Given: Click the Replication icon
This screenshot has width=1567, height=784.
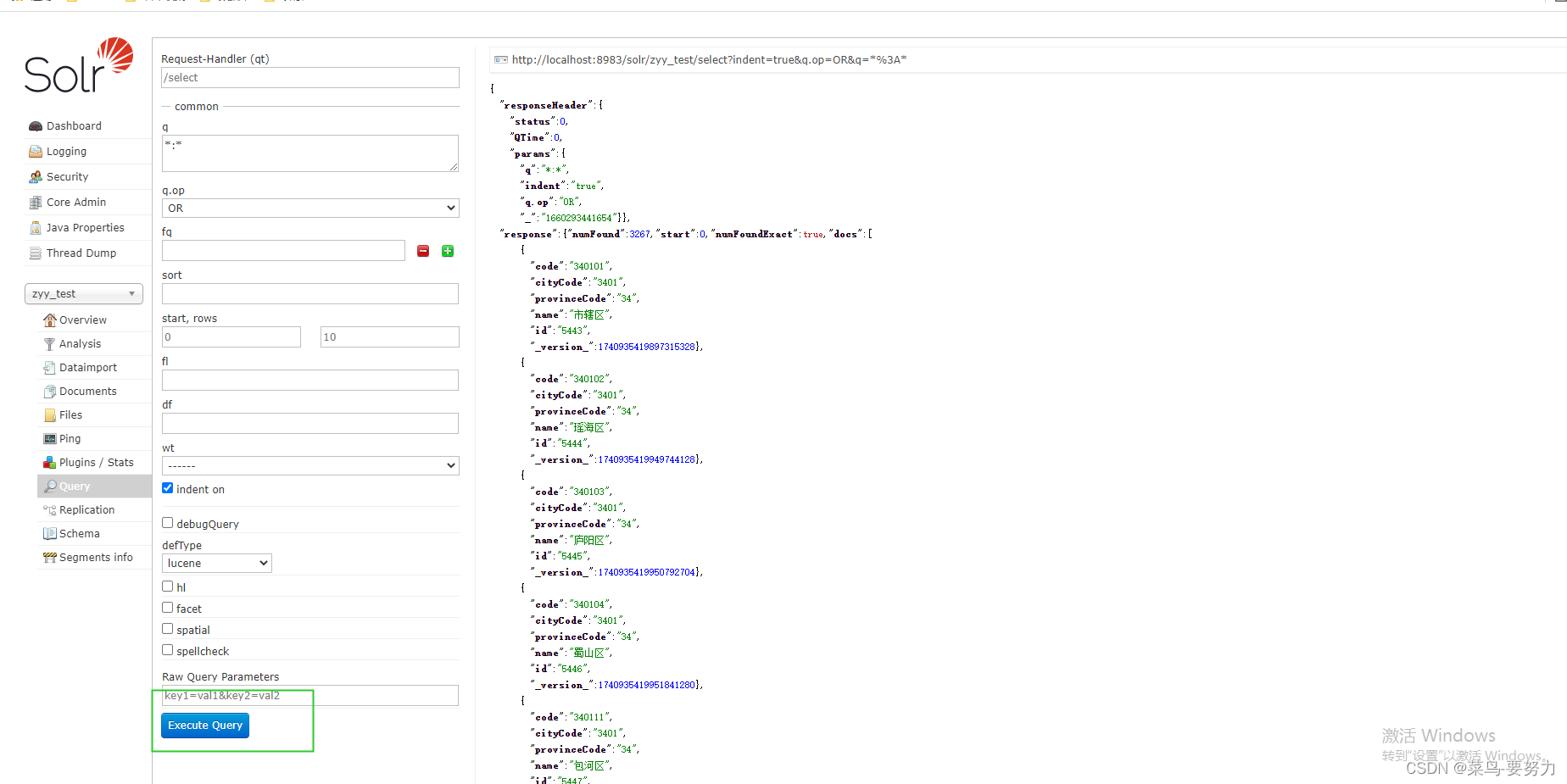Looking at the screenshot, I should tap(50, 510).
